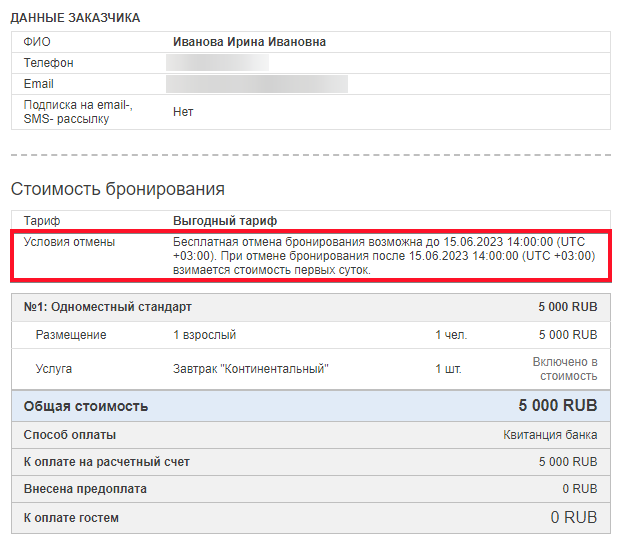Viewport: 618px width, 540px height.
Task: Click the Включено в стоимость note
Action: click(565, 369)
